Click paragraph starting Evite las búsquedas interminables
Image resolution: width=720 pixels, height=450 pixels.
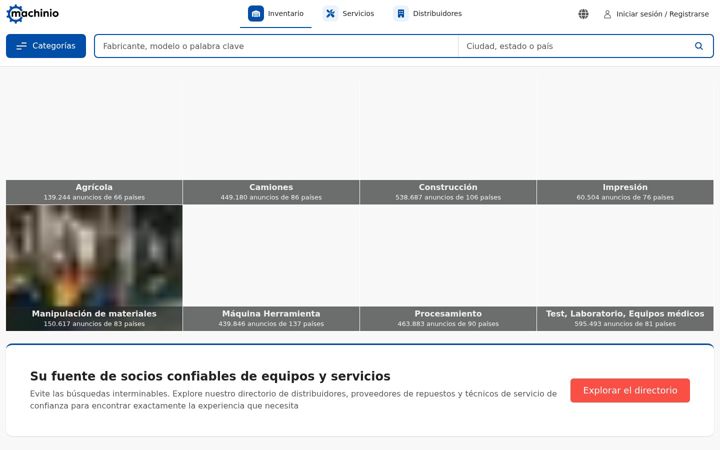[293, 399]
